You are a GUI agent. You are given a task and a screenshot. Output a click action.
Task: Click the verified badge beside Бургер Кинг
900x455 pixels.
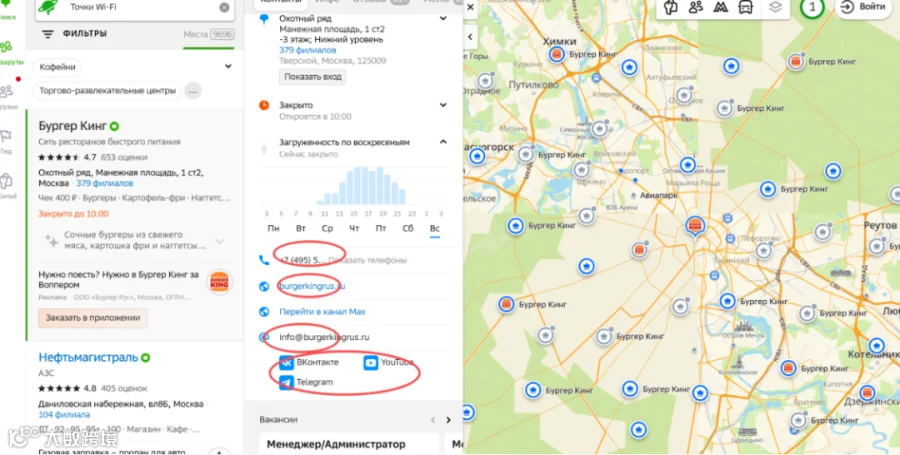[x=114, y=126]
